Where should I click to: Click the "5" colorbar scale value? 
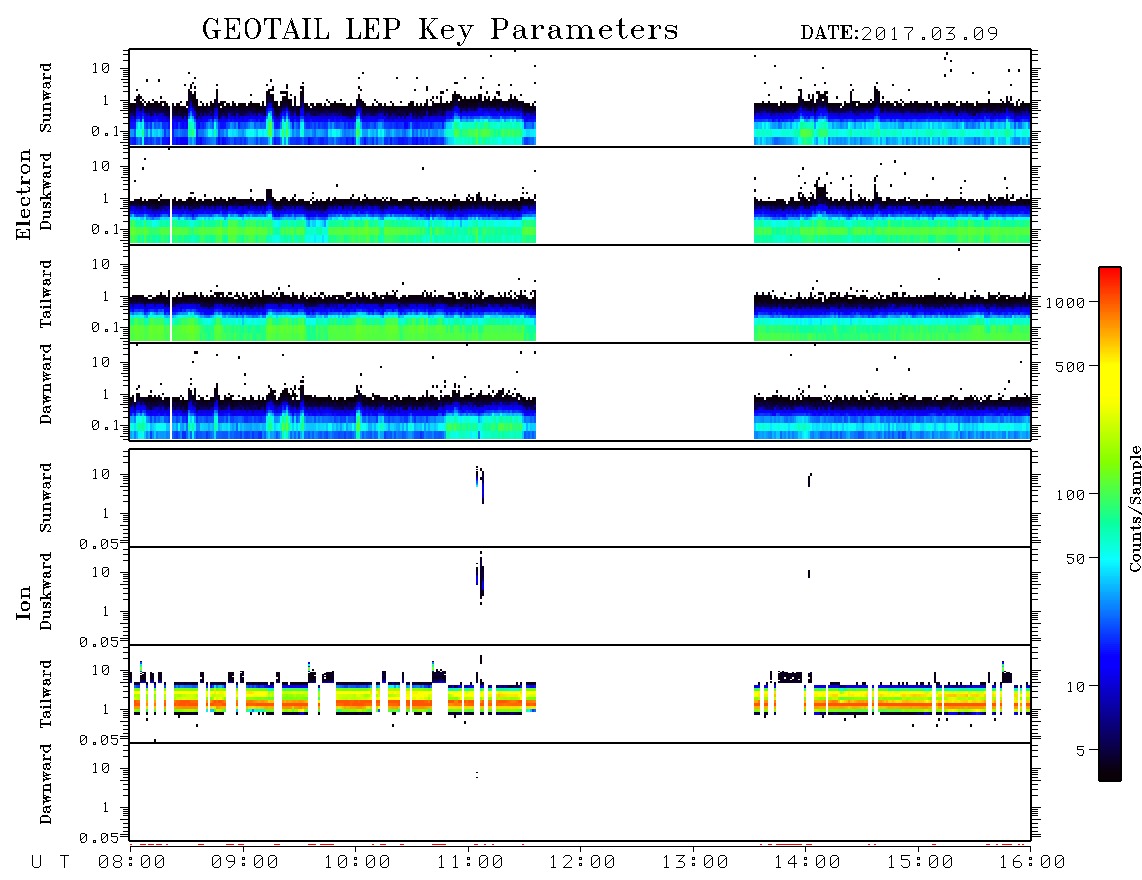point(1080,751)
